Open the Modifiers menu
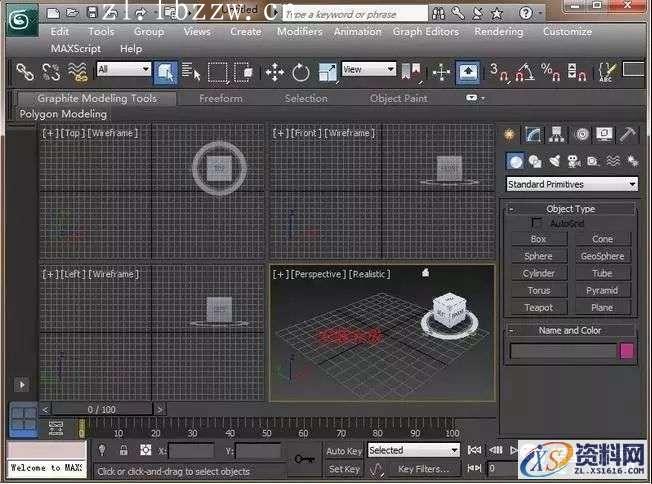Screen dimensions: 652x484 pyautogui.click(x=299, y=32)
